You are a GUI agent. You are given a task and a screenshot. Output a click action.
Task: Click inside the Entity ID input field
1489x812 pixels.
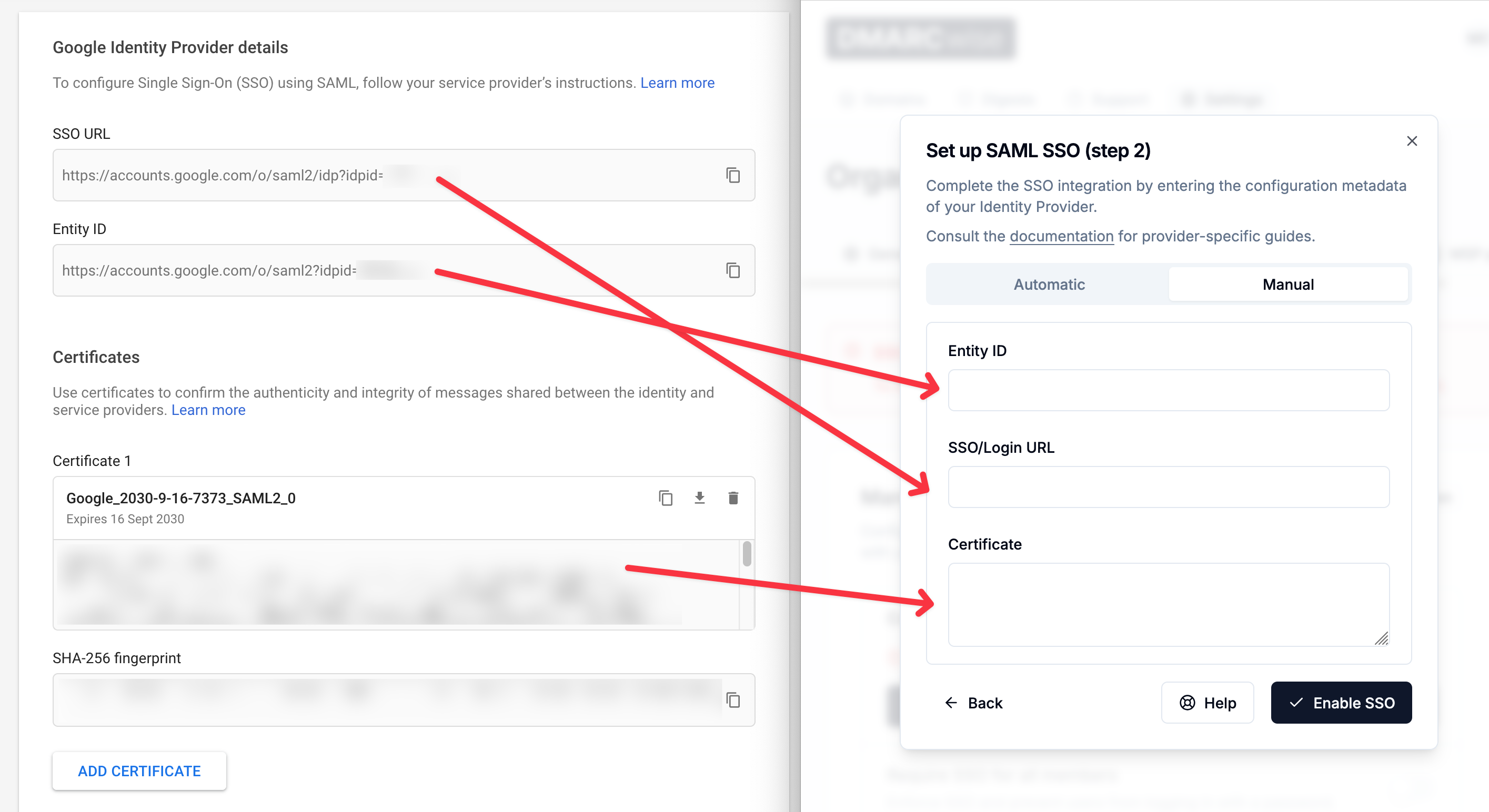(x=1168, y=391)
